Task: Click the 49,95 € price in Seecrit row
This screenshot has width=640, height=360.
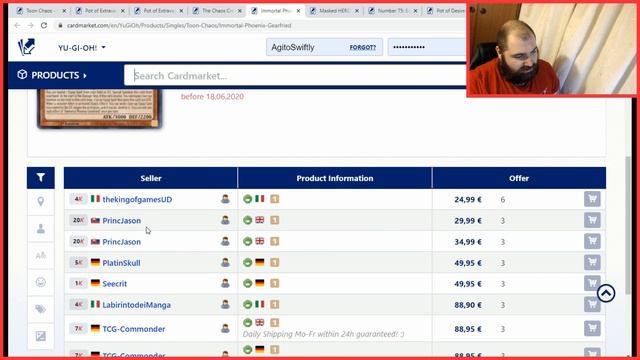Action: coord(468,284)
